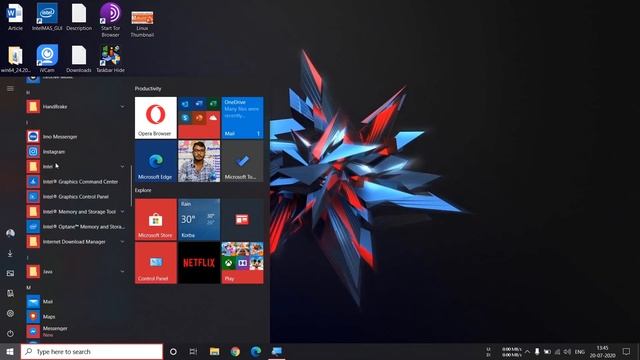Click the Windows Start button
This screenshot has height=360, width=640.
[10, 351]
